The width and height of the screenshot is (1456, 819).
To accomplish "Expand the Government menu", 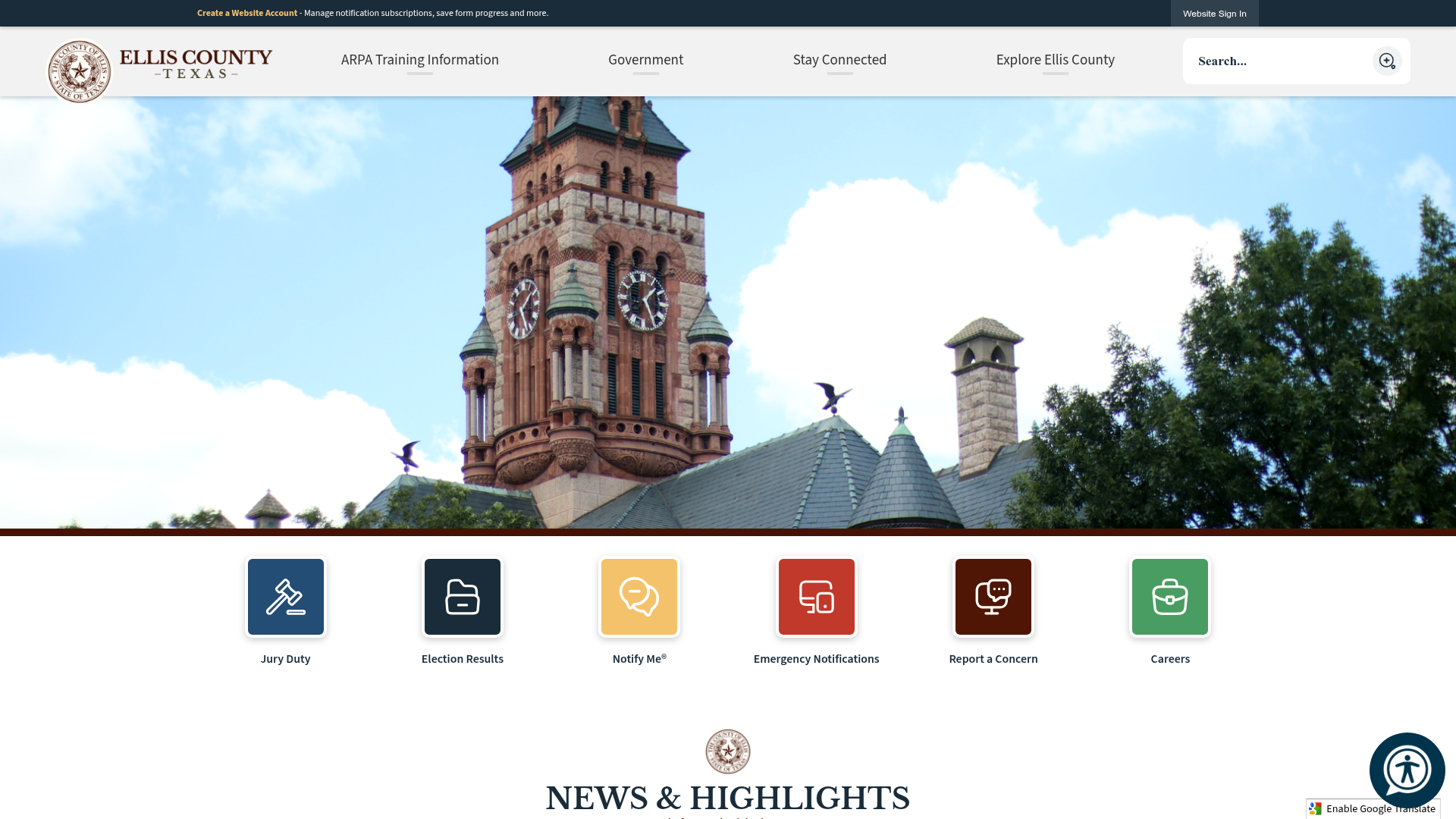I will (645, 60).
